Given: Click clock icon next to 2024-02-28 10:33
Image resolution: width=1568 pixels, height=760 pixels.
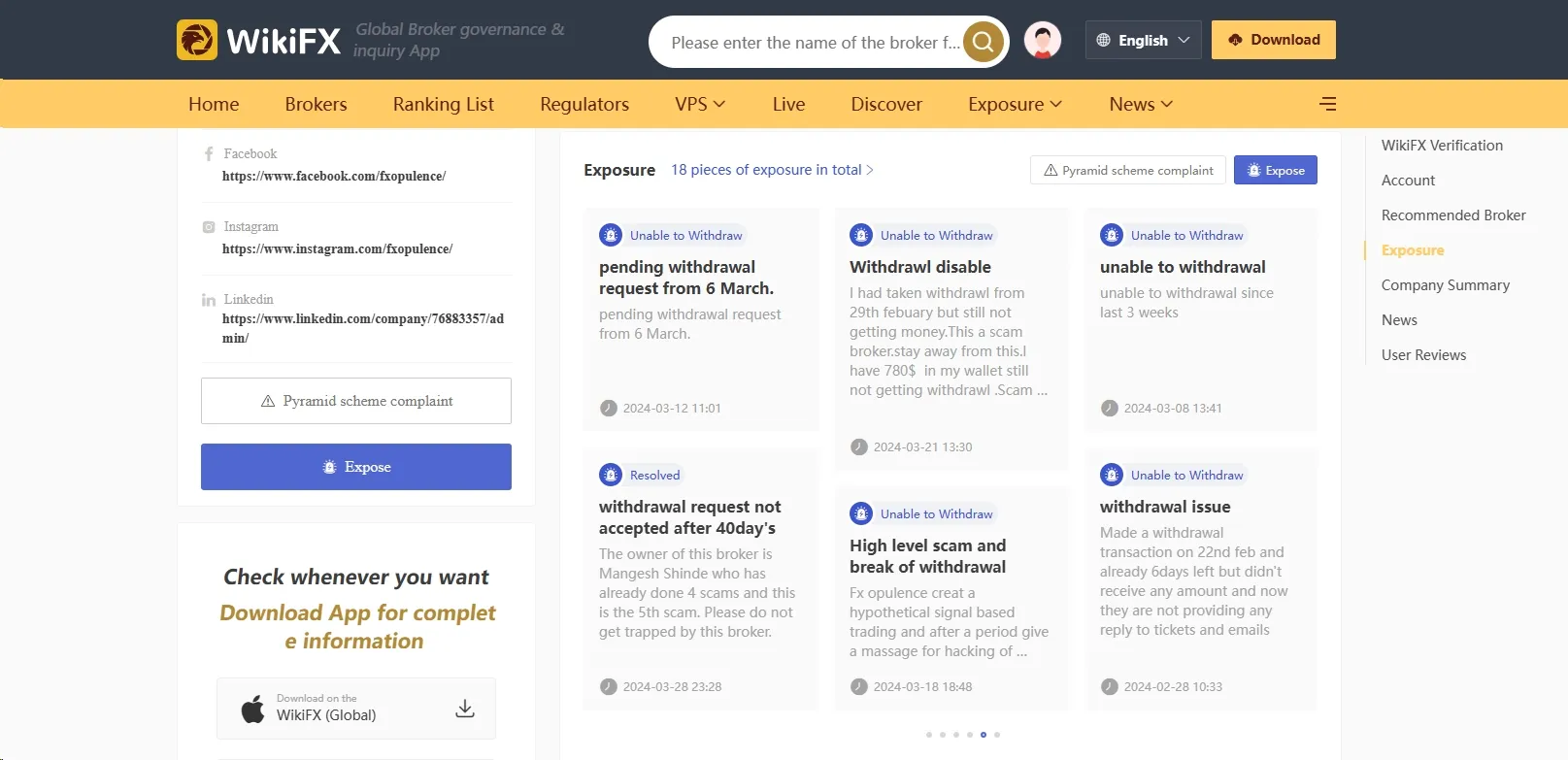Looking at the screenshot, I should click(x=1110, y=687).
